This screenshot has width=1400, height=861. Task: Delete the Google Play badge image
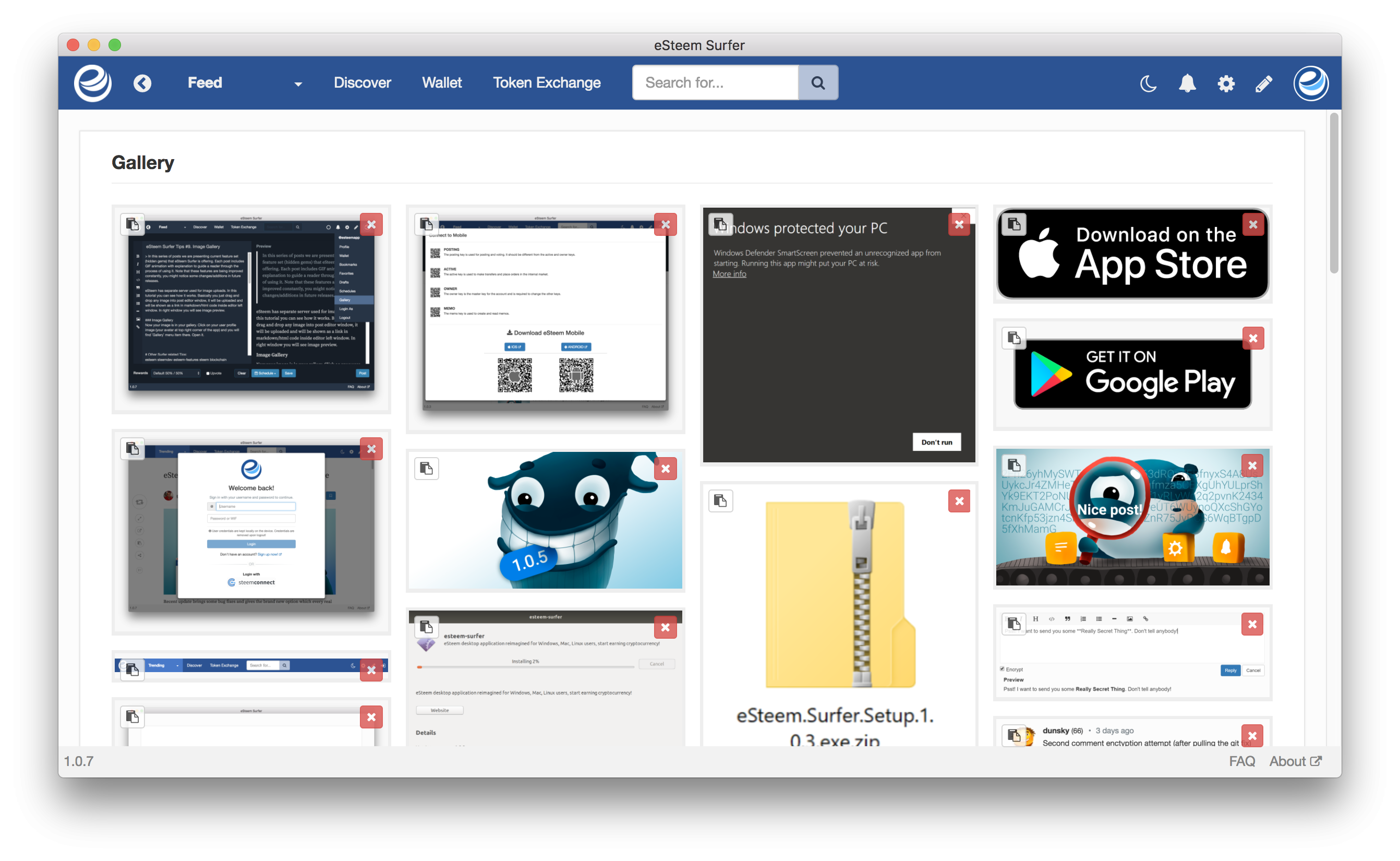tap(1253, 338)
